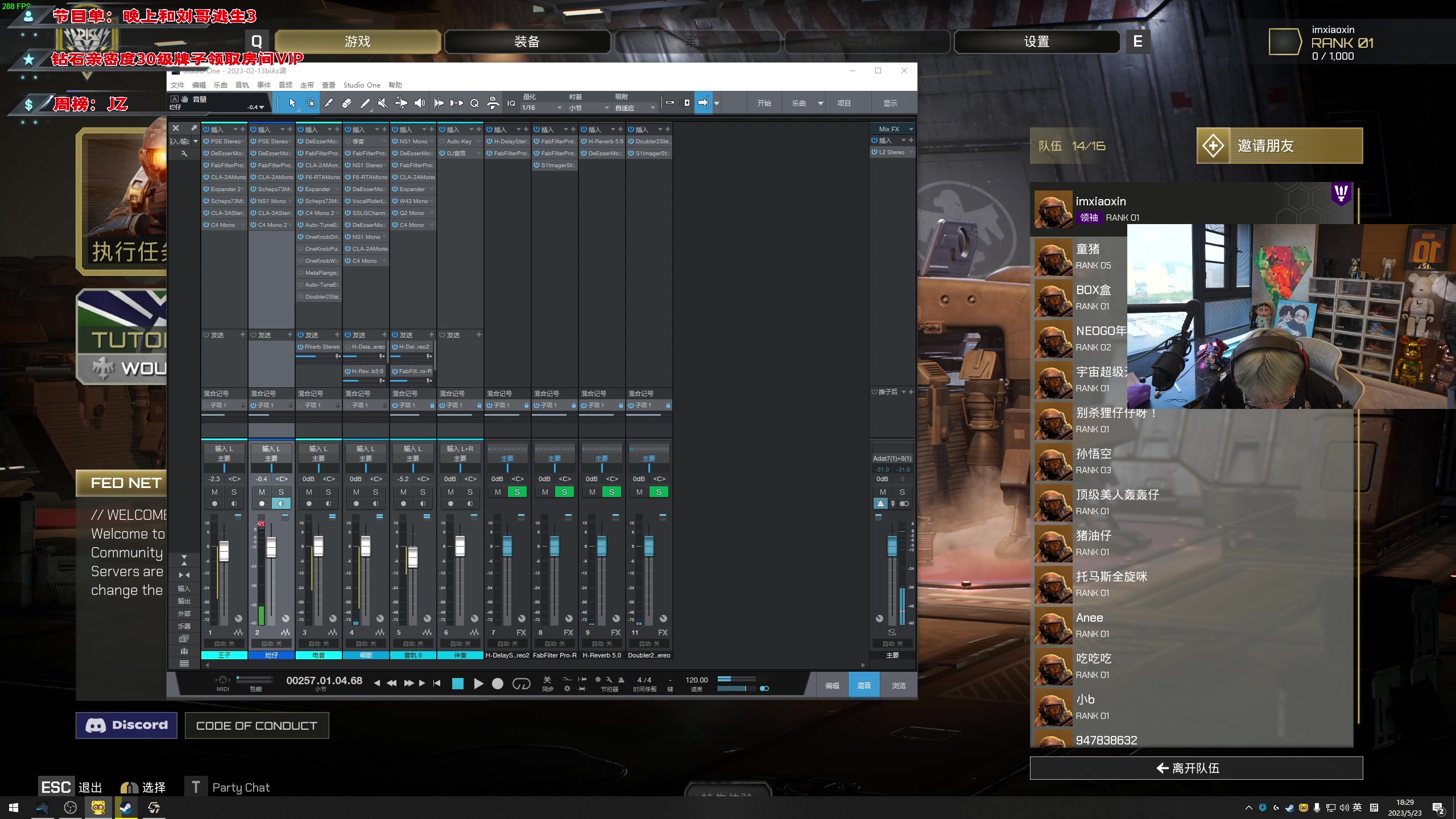Viewport: 1456px width, 819px height.
Task: Mute channel 1 in the mixer
Action: click(x=214, y=492)
